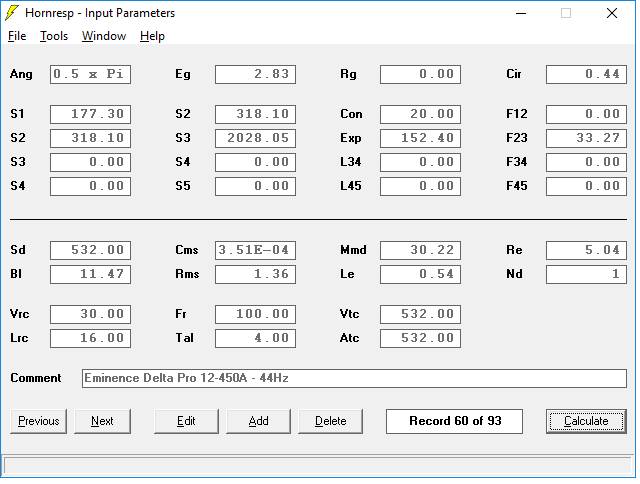Click the Exp field showing 152.40
640x484 pixels.
[420, 138]
